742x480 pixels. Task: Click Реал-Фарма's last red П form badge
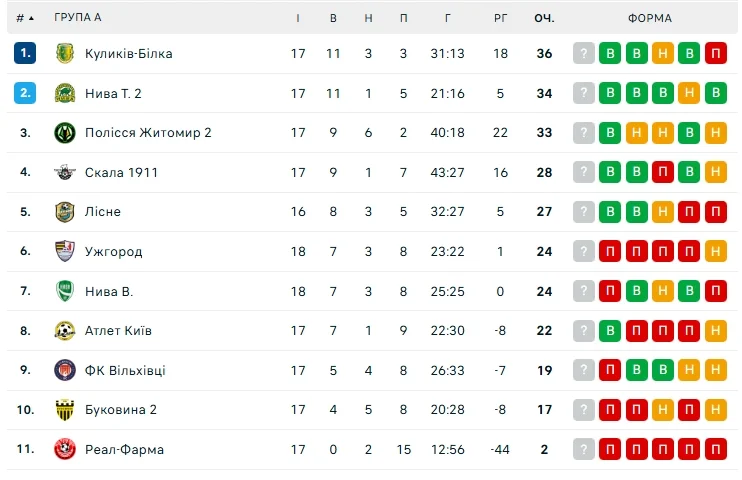click(715, 449)
